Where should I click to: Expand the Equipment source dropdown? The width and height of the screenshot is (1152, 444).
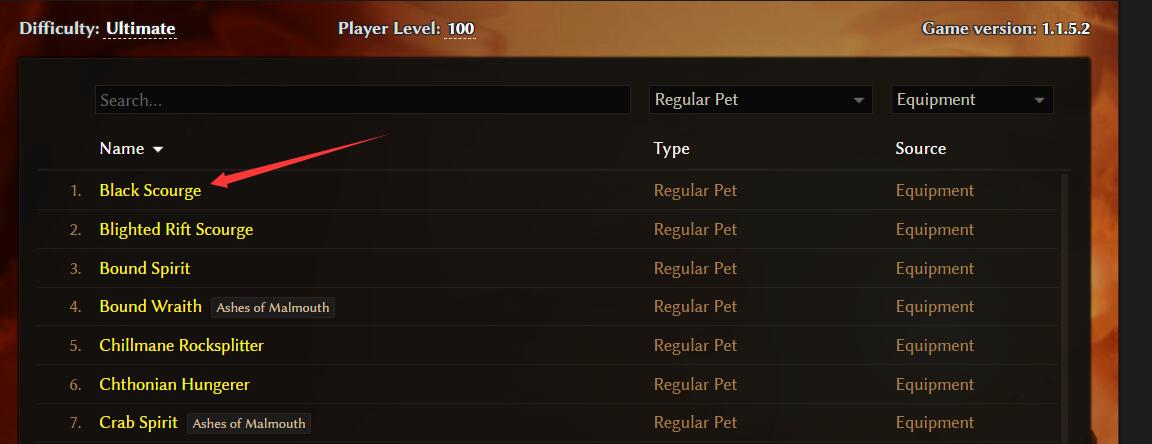972,100
